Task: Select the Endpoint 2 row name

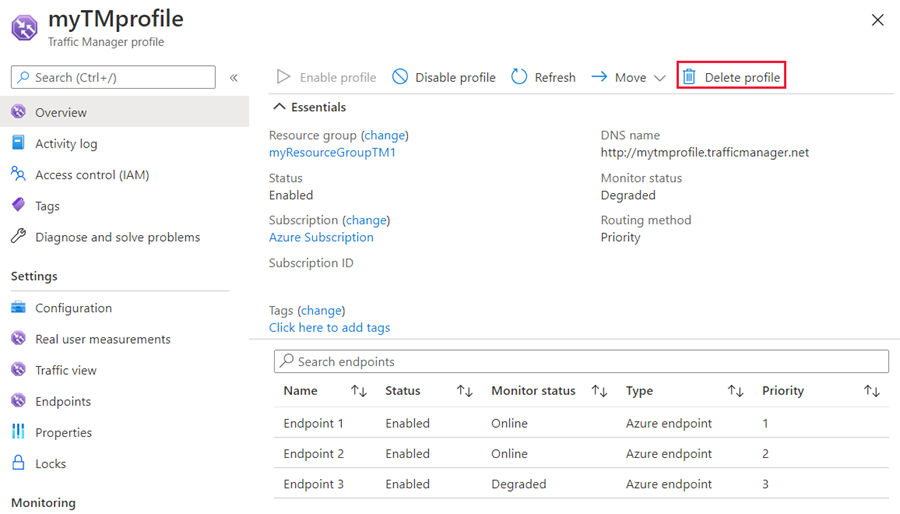Action: (313, 454)
